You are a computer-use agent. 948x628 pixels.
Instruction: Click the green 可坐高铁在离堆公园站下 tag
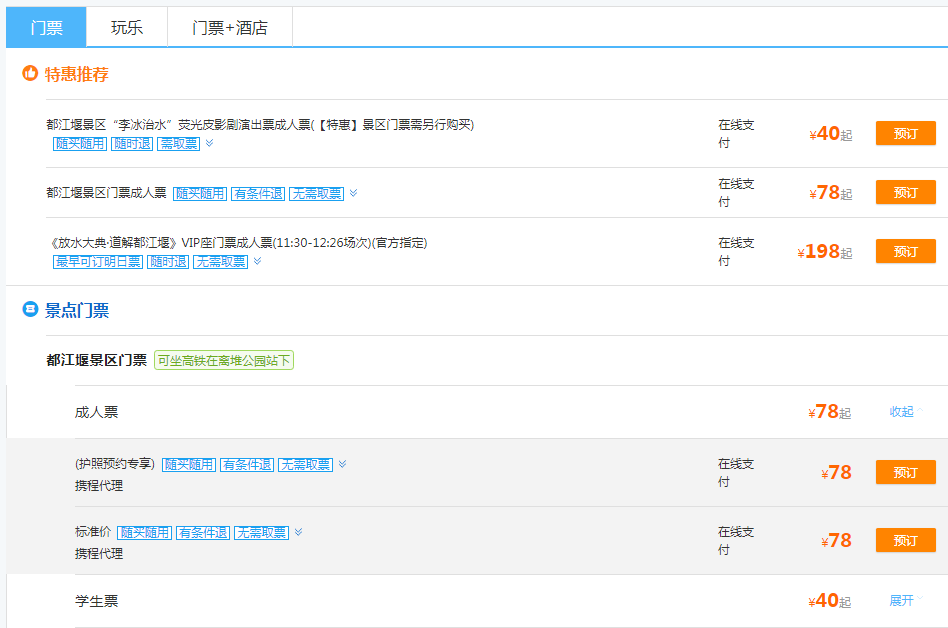(225, 359)
